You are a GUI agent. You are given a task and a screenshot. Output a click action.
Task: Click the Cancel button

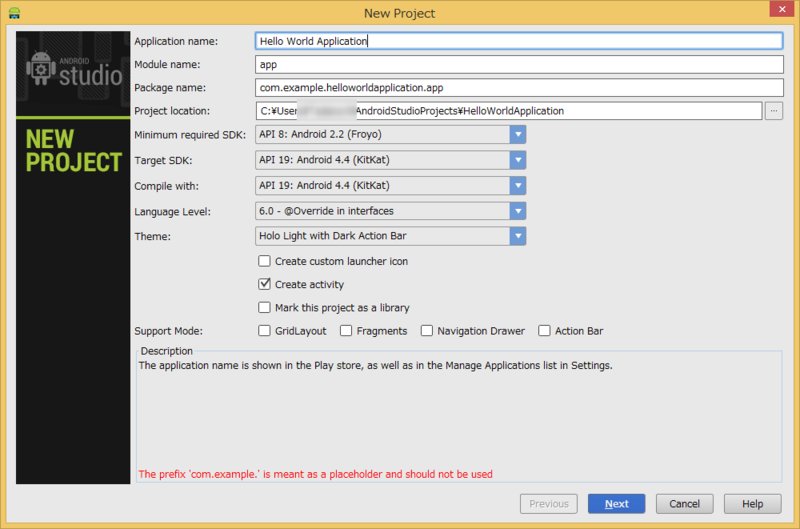pos(684,504)
